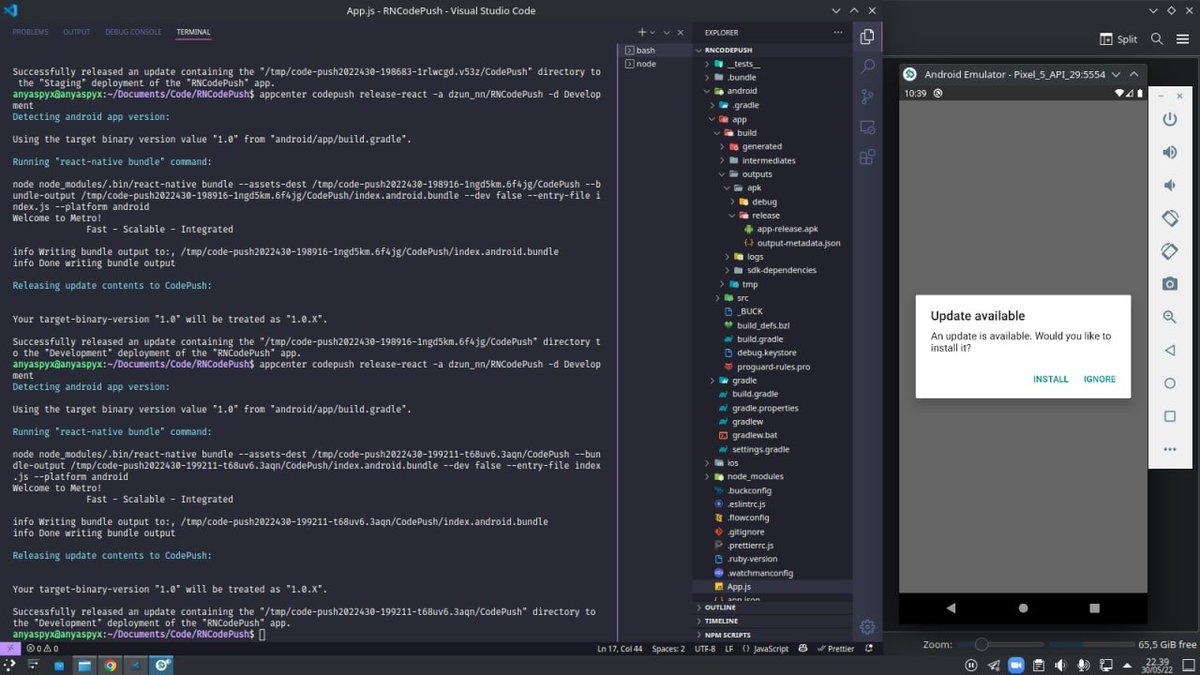
Task: Tap IGNORE in the update dialog
Action: pyautogui.click(x=1100, y=379)
